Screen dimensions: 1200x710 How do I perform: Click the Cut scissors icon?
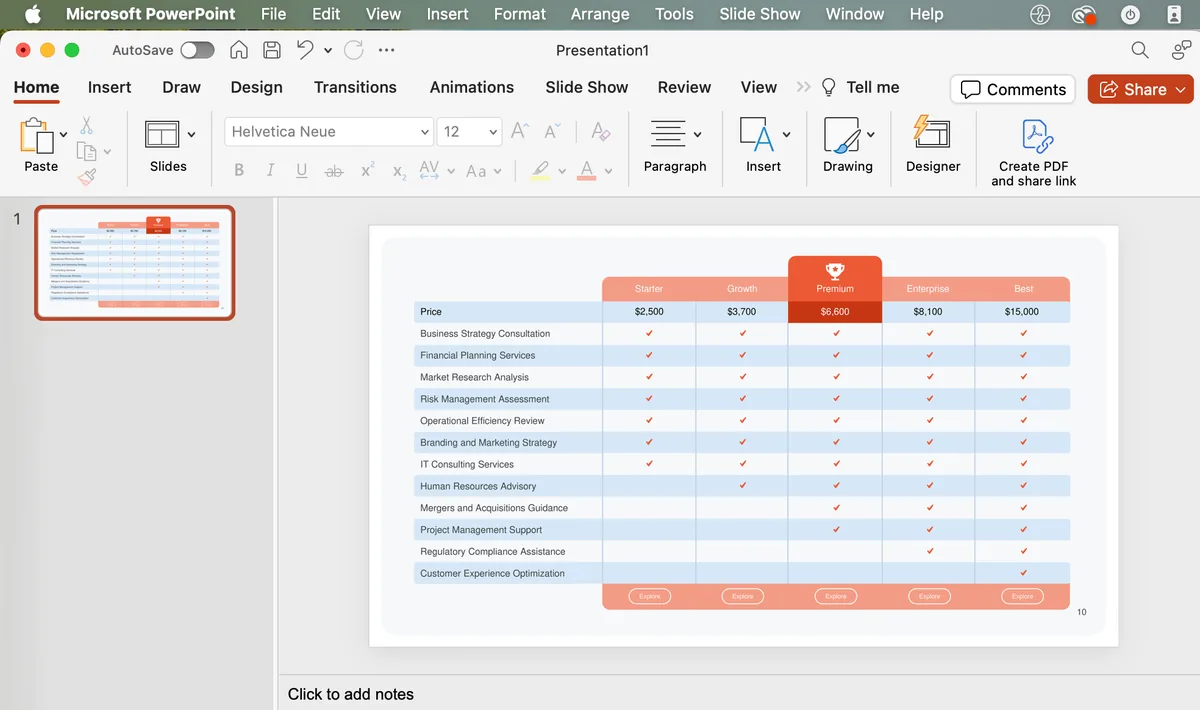[x=86, y=126]
